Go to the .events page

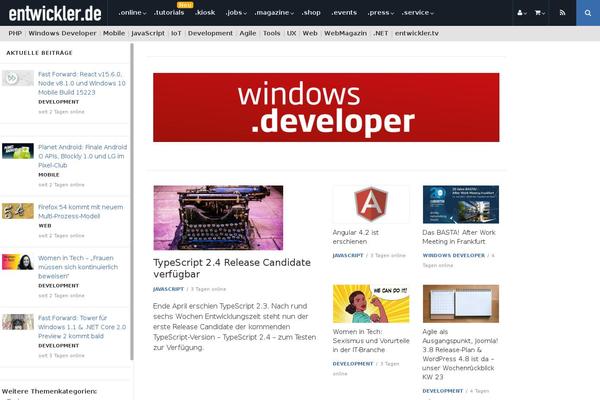(344, 13)
